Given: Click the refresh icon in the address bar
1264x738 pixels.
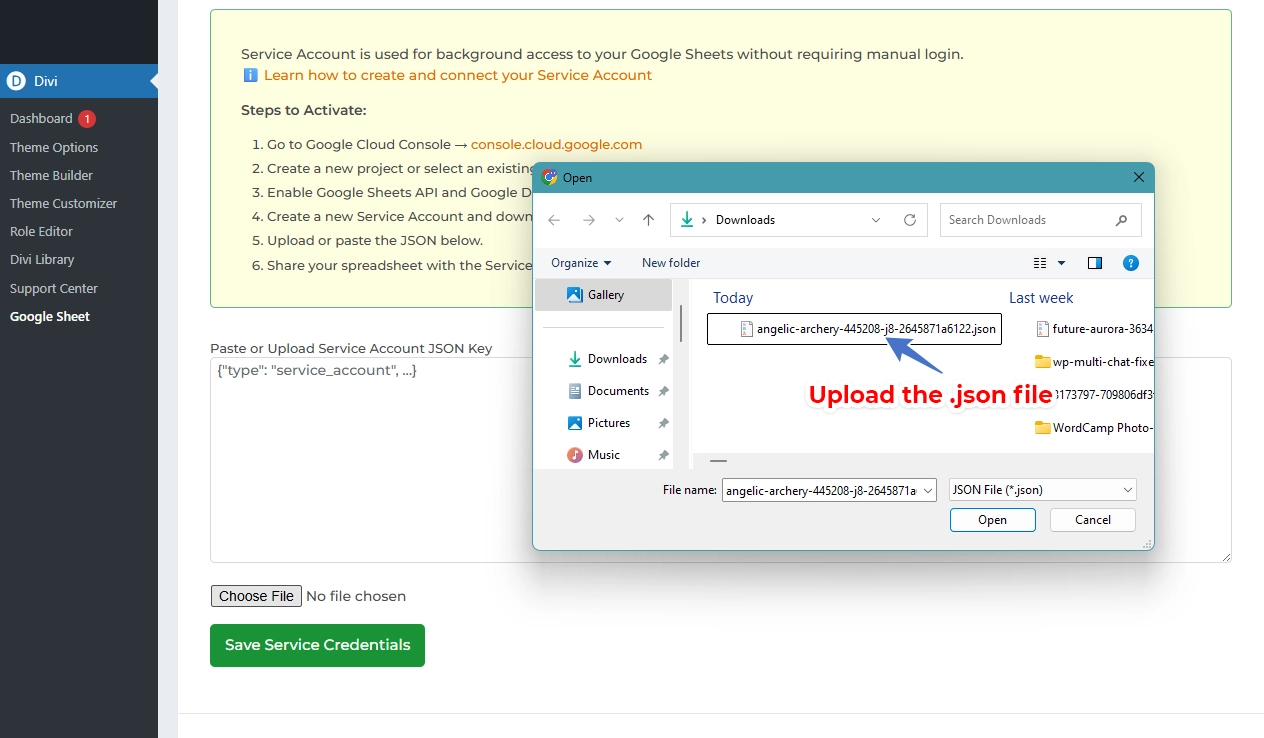Looking at the screenshot, I should click(909, 219).
